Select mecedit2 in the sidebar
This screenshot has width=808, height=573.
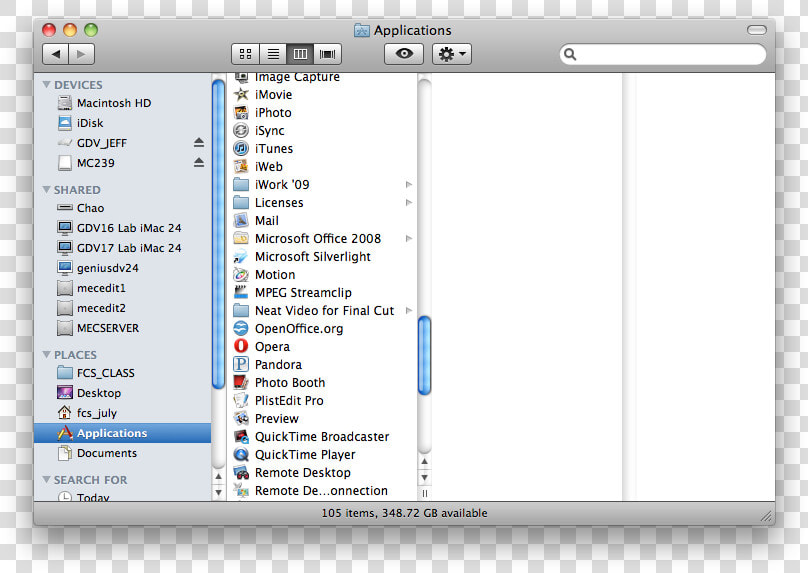pos(123,308)
